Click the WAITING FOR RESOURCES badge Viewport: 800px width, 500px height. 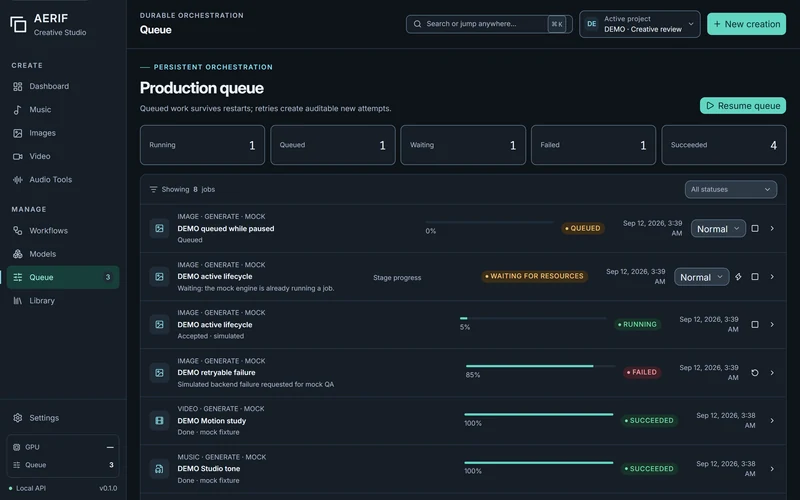[534, 276]
